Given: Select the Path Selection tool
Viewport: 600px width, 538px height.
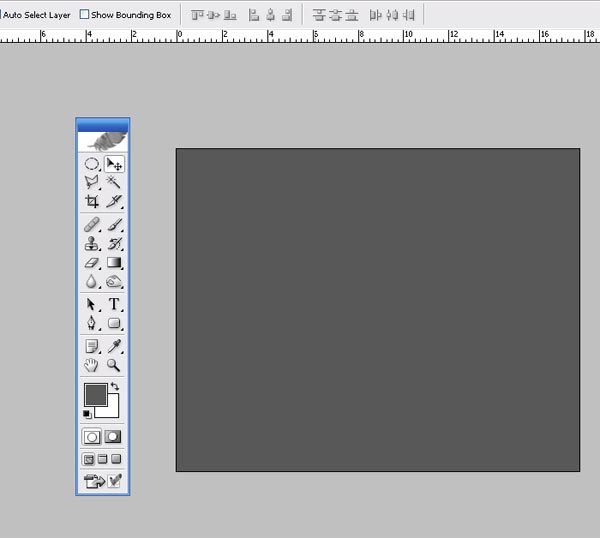Looking at the screenshot, I should (91, 304).
